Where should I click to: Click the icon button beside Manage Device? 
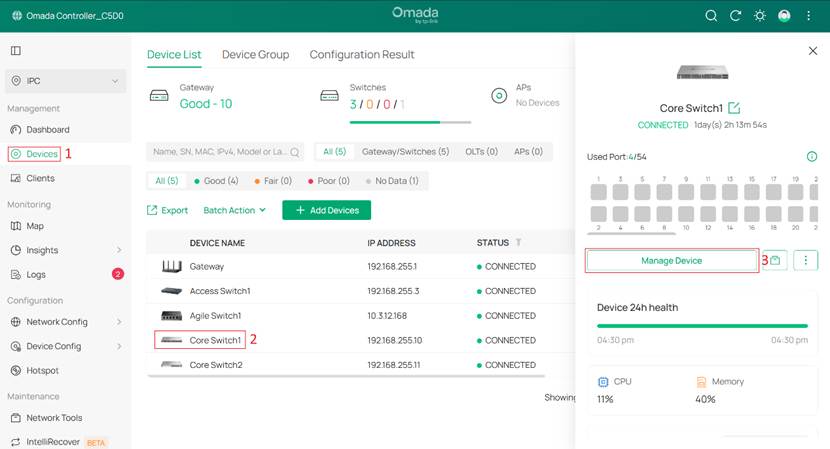(775, 260)
